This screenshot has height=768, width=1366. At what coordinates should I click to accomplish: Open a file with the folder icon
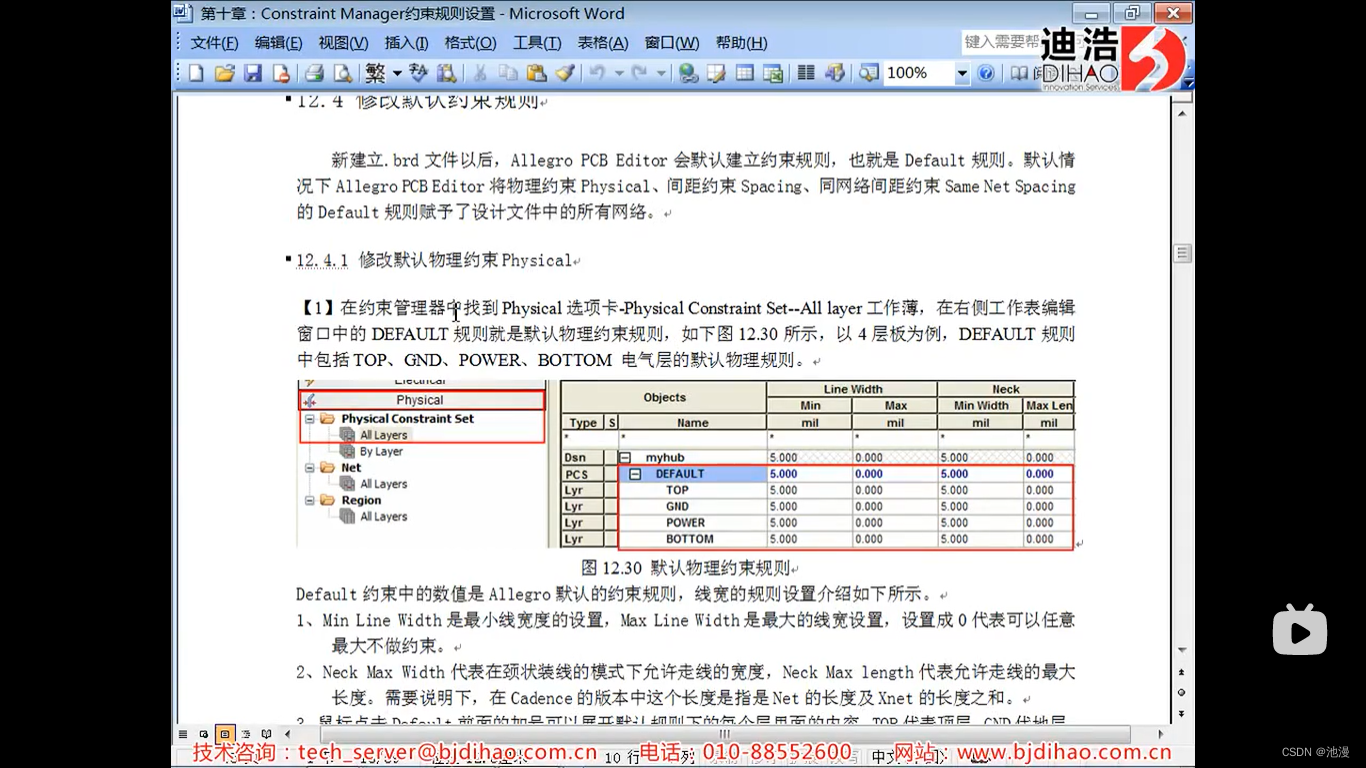225,73
